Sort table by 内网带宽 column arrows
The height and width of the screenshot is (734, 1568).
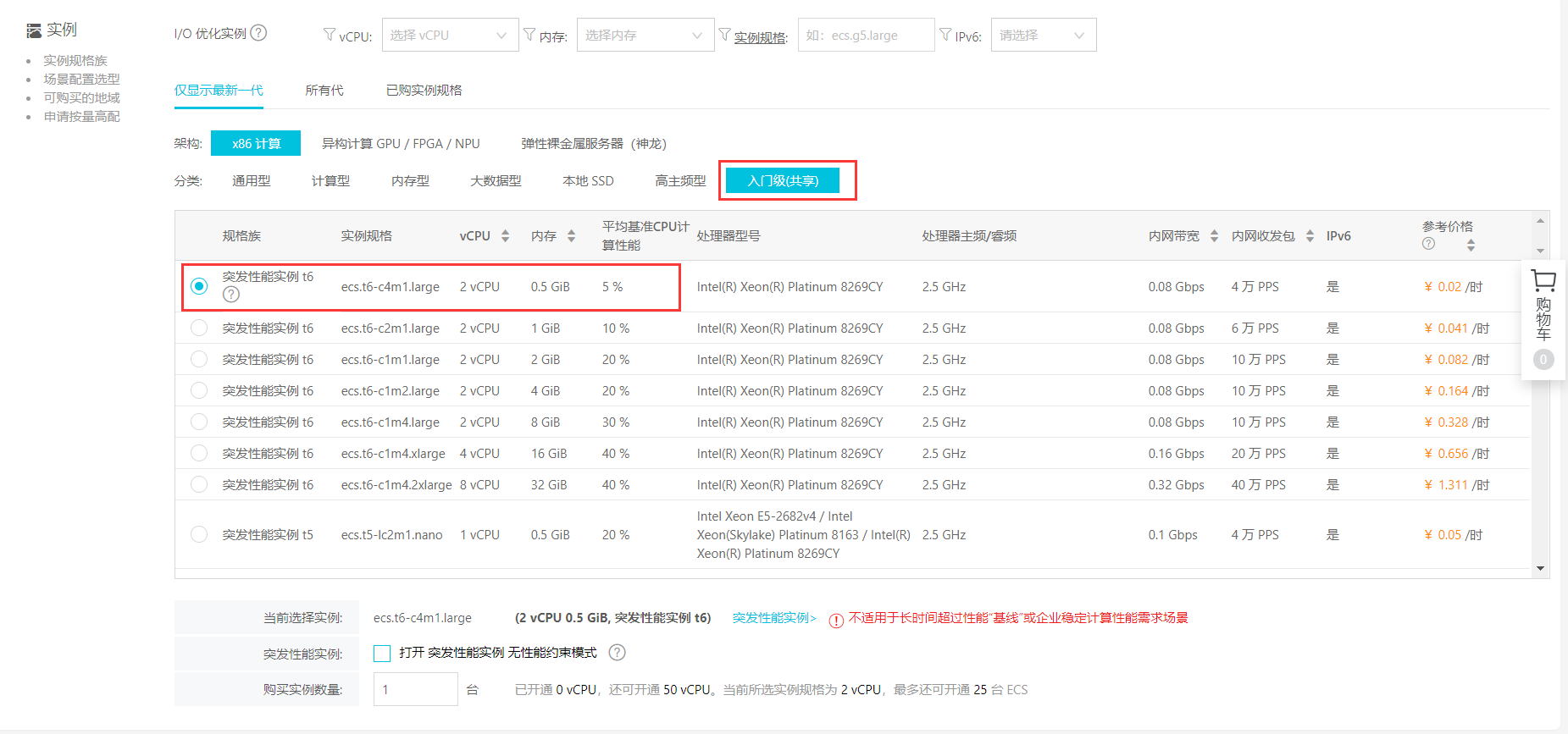click(x=1214, y=236)
